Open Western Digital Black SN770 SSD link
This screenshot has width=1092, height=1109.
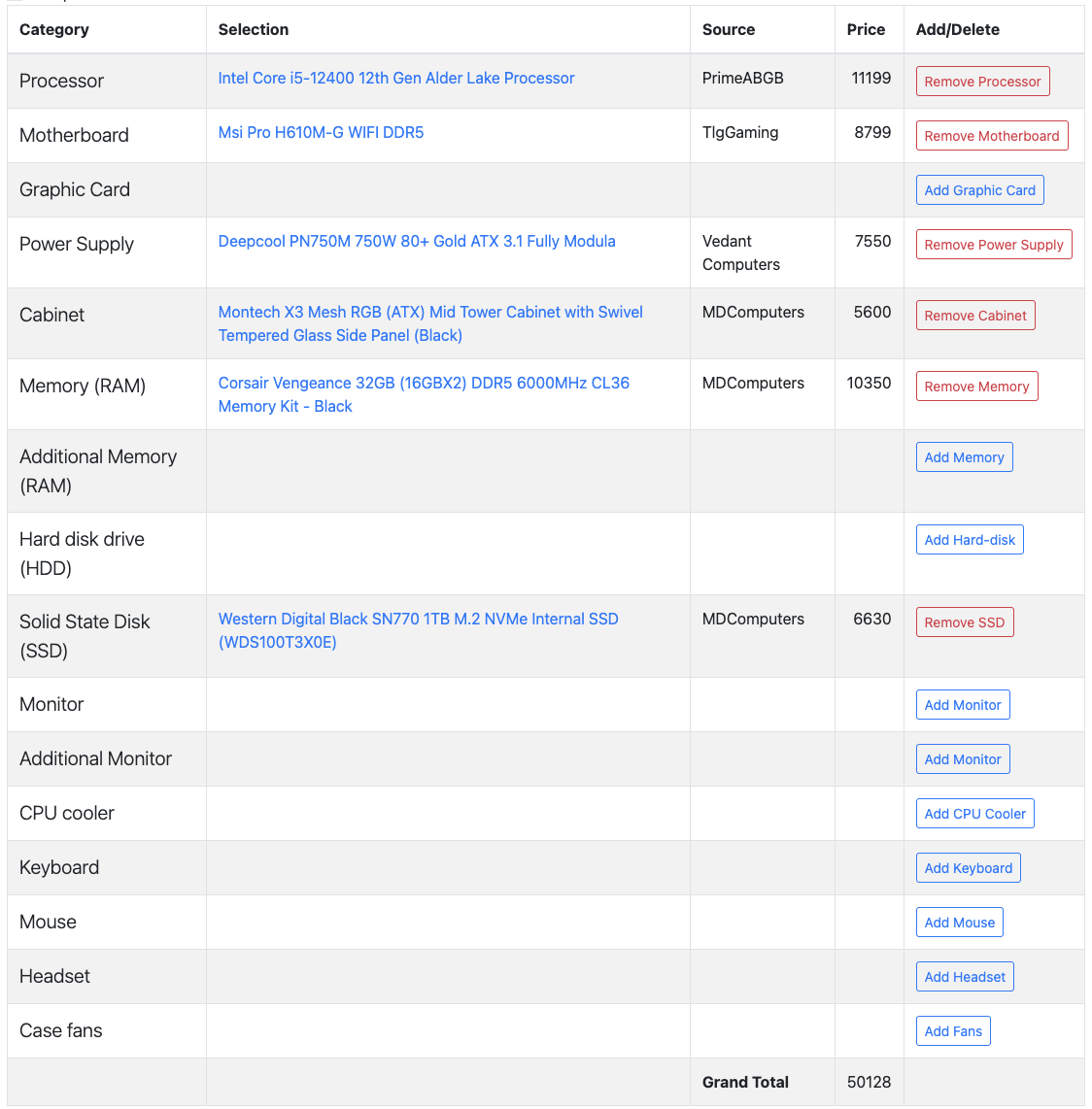click(x=419, y=631)
